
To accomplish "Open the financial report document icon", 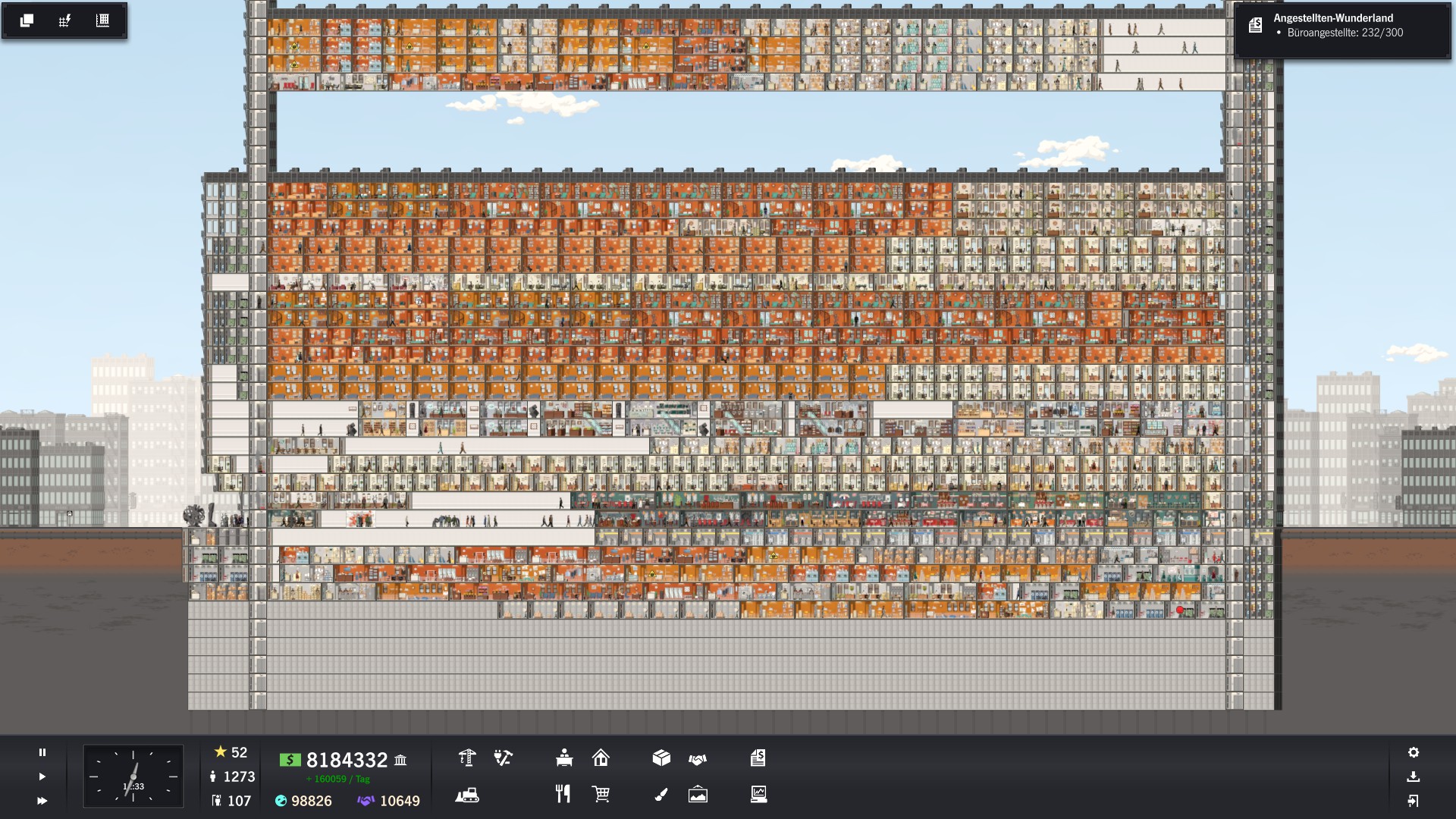I will 758,758.
